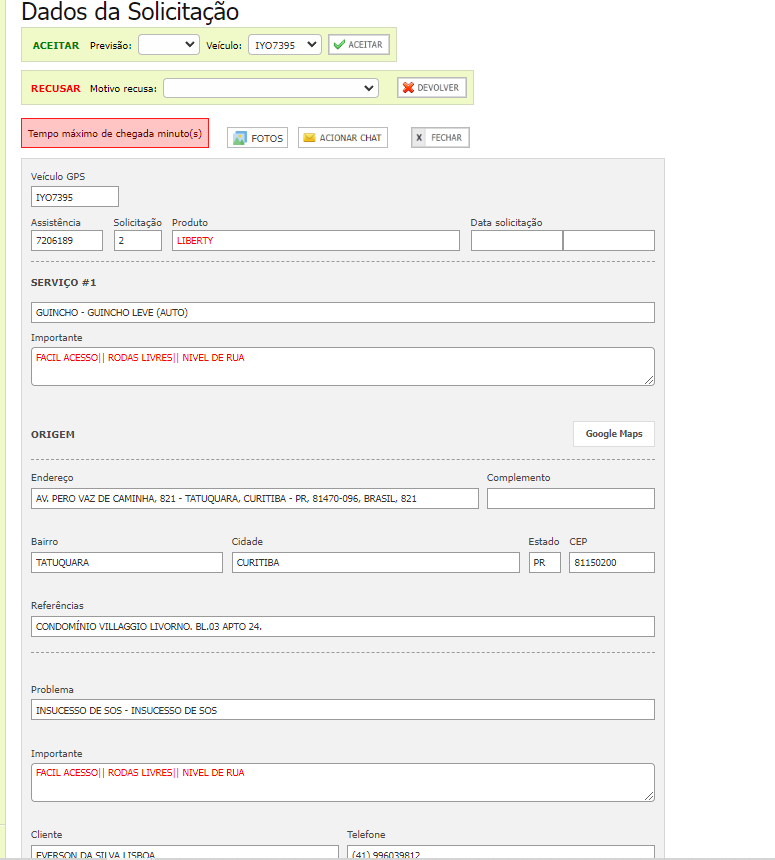Start chat with ACIONAR CHAT envelope
This screenshot has height=860, width=775.
tap(342, 138)
